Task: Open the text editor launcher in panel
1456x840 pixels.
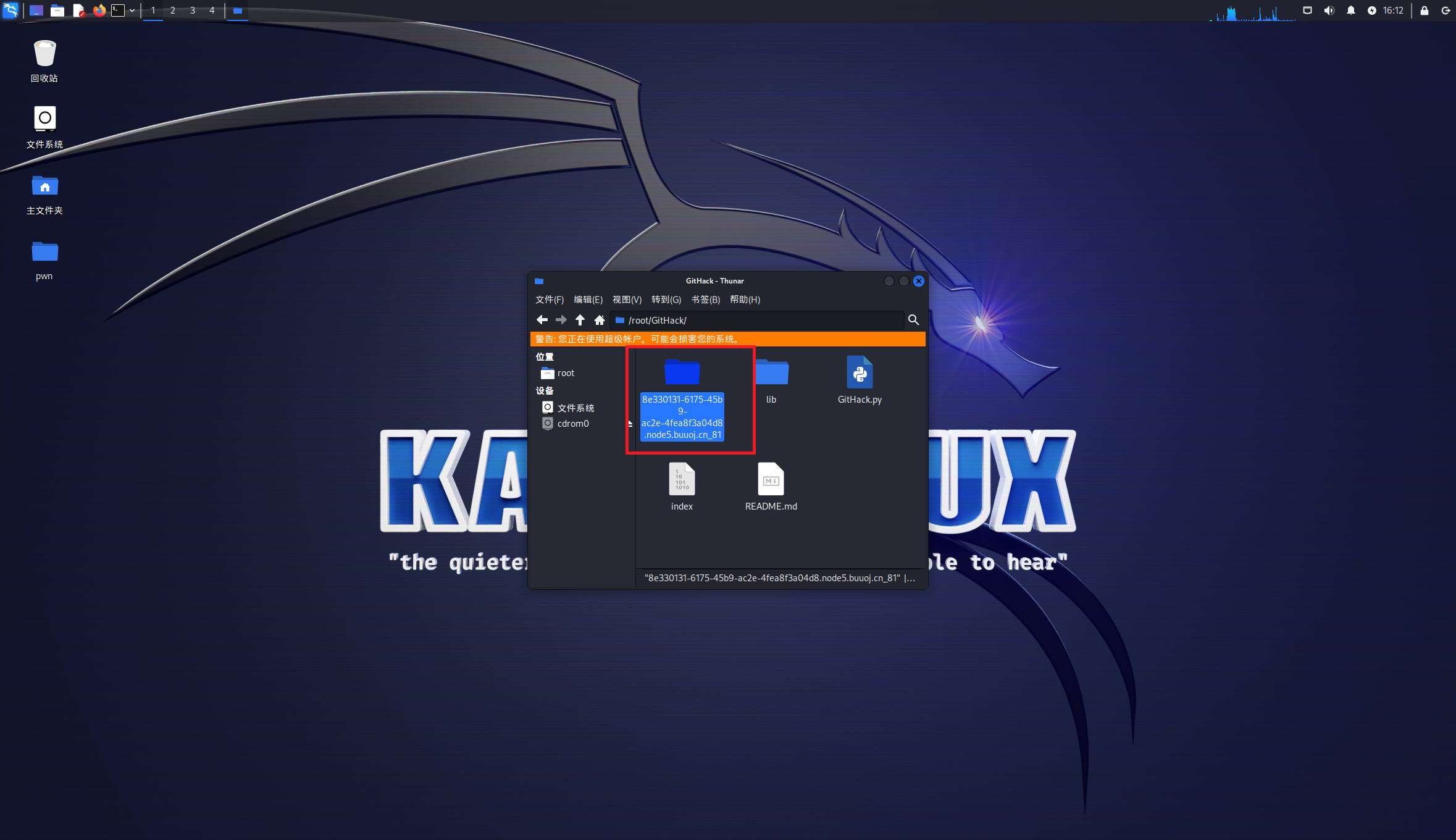Action: 78,10
